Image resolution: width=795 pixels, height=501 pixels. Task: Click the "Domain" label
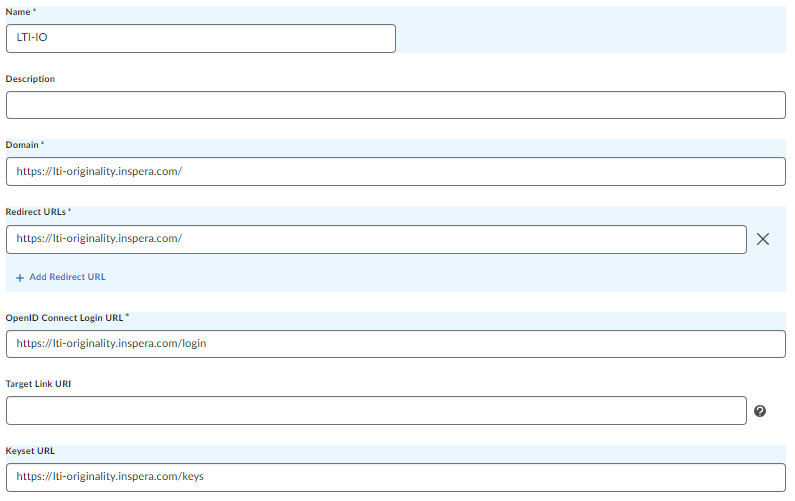(x=24, y=145)
